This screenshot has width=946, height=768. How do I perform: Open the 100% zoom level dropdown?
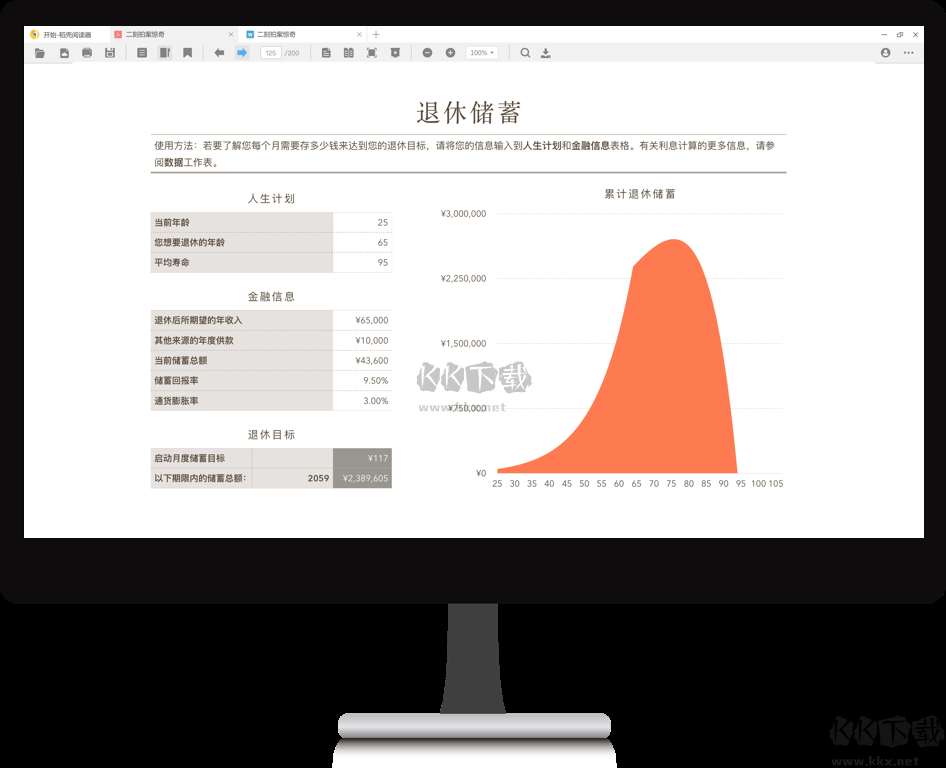pyautogui.click(x=480, y=53)
